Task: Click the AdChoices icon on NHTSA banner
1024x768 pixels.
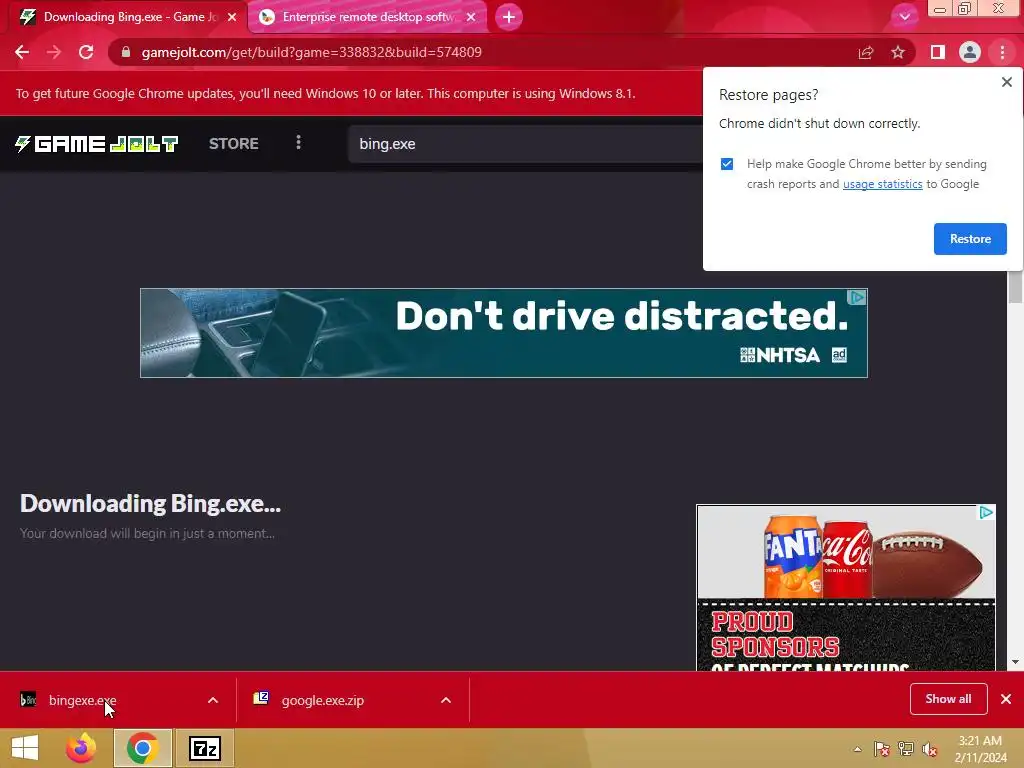Action: tap(856, 298)
